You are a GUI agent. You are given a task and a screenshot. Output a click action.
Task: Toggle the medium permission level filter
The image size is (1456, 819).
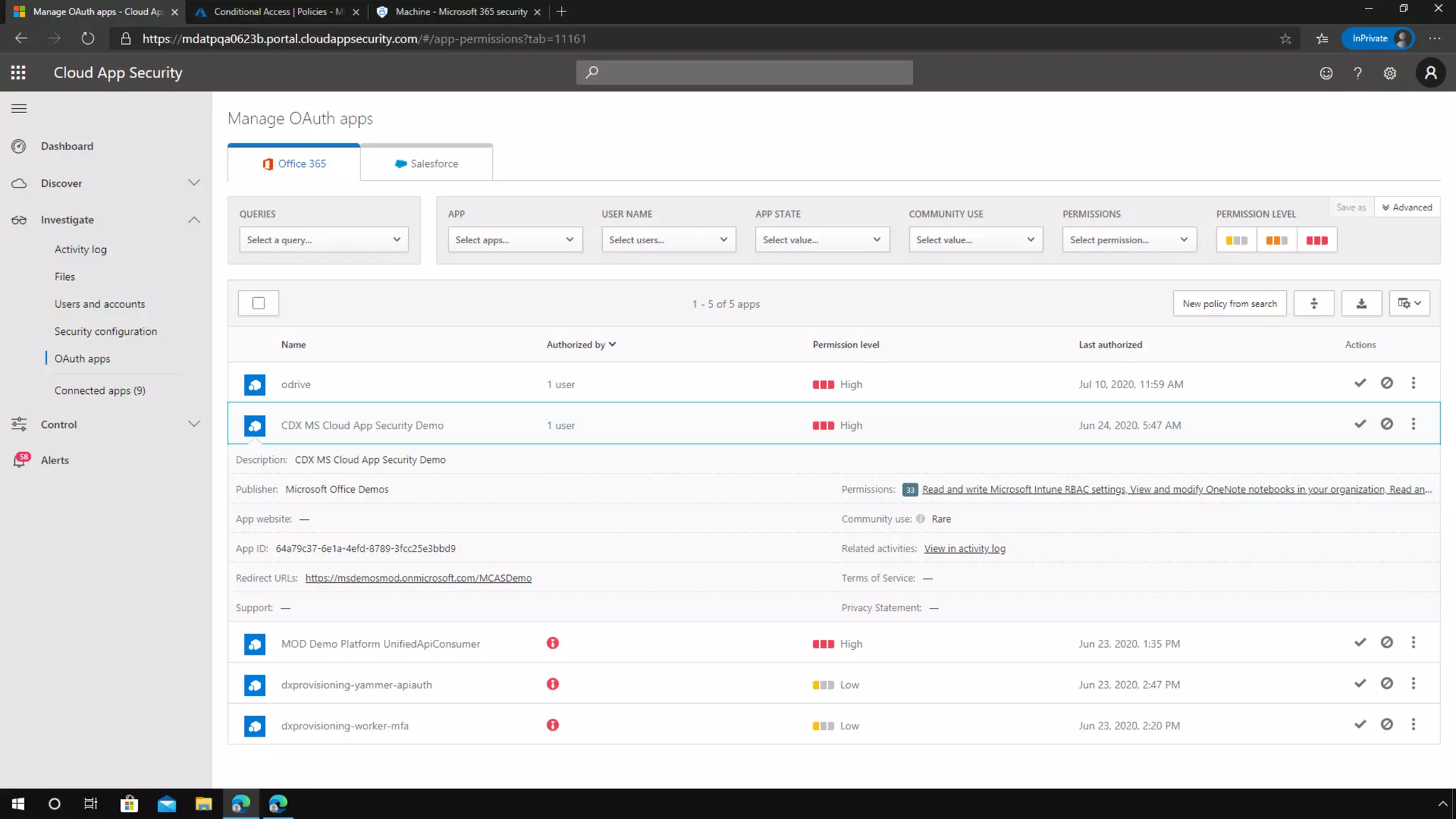click(1277, 240)
